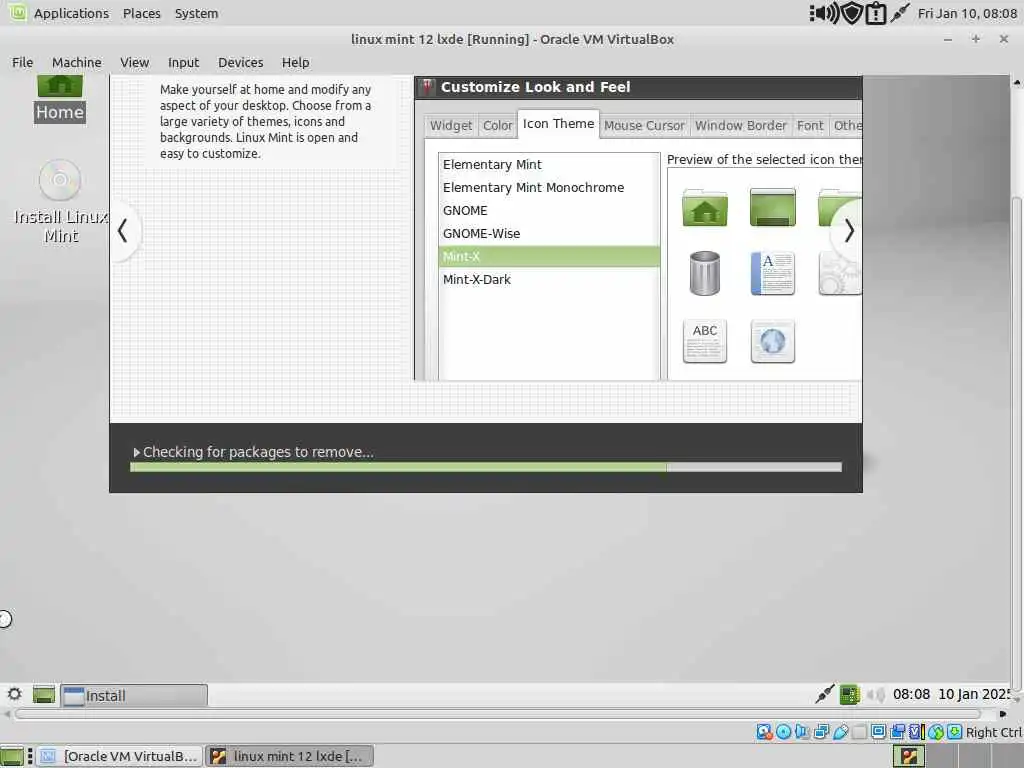Viewport: 1024px width, 768px height.
Task: Switch to Oracle VM VirtualBox taskbar window
Action: point(120,756)
